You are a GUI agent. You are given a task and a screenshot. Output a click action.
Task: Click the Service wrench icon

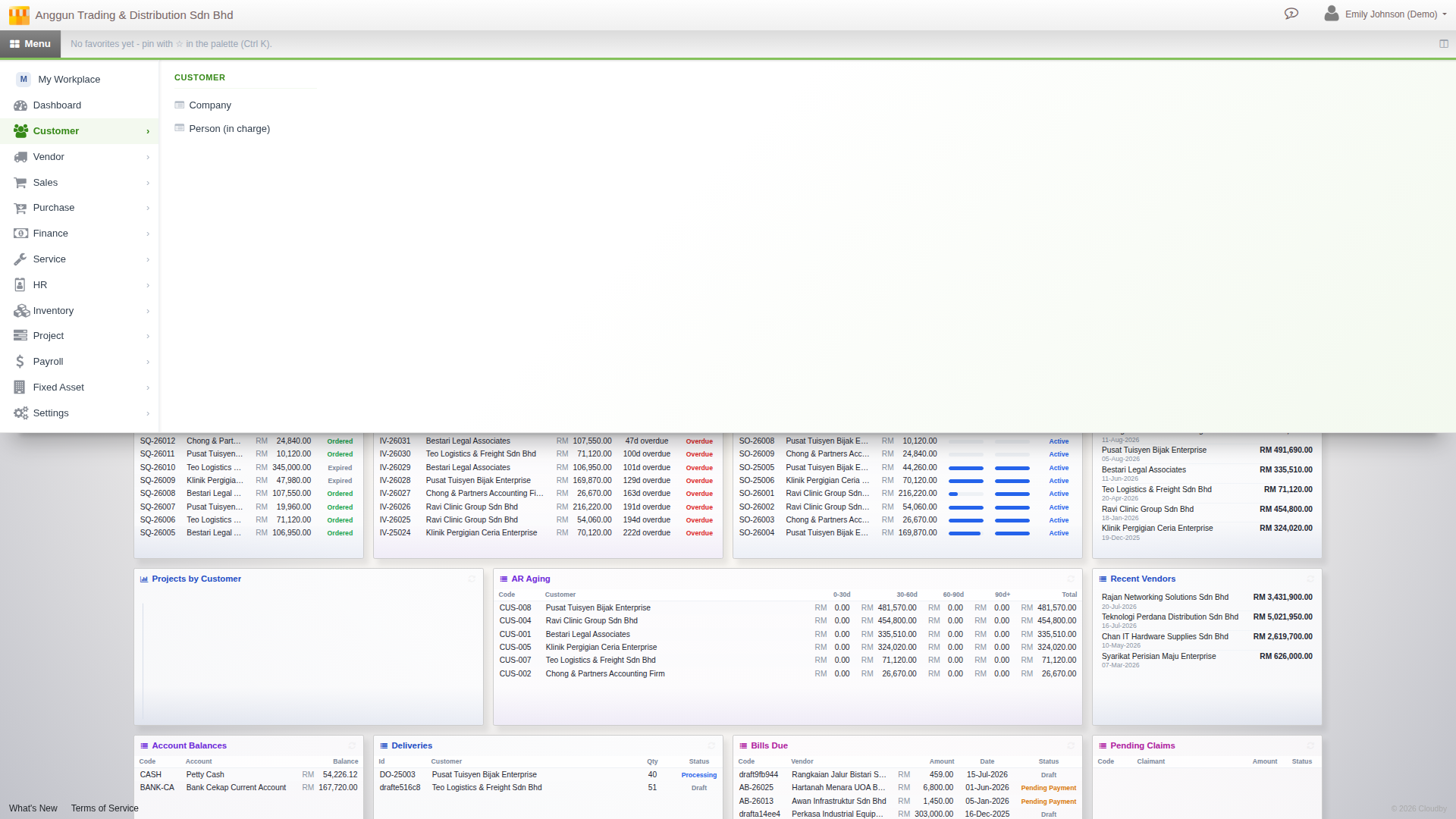[x=20, y=259]
